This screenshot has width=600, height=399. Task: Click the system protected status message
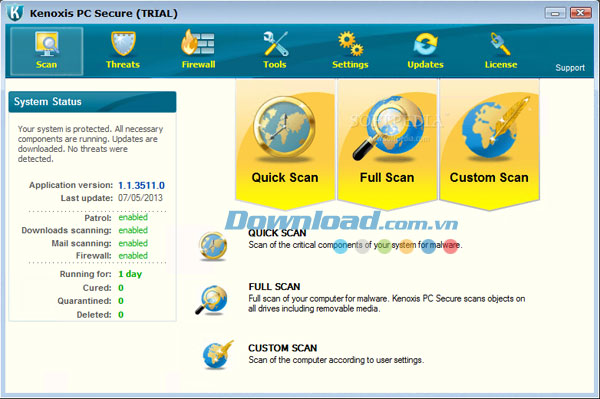(90, 144)
